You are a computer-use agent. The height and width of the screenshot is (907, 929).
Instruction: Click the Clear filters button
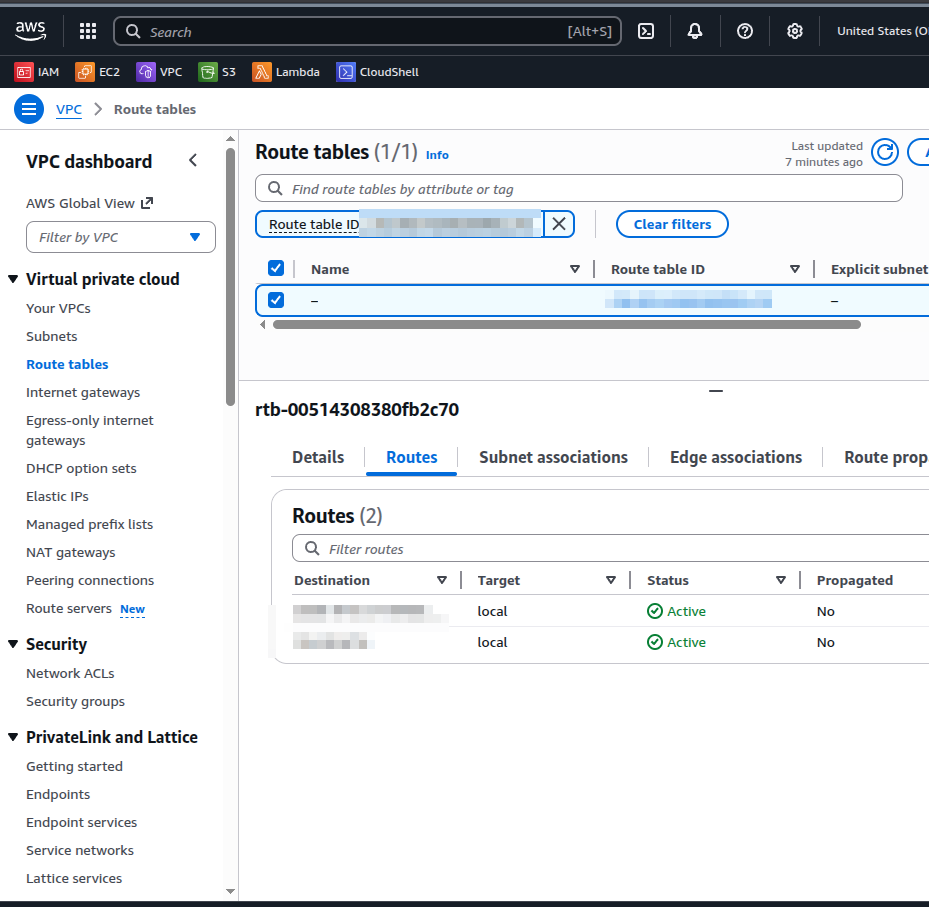[x=672, y=224]
